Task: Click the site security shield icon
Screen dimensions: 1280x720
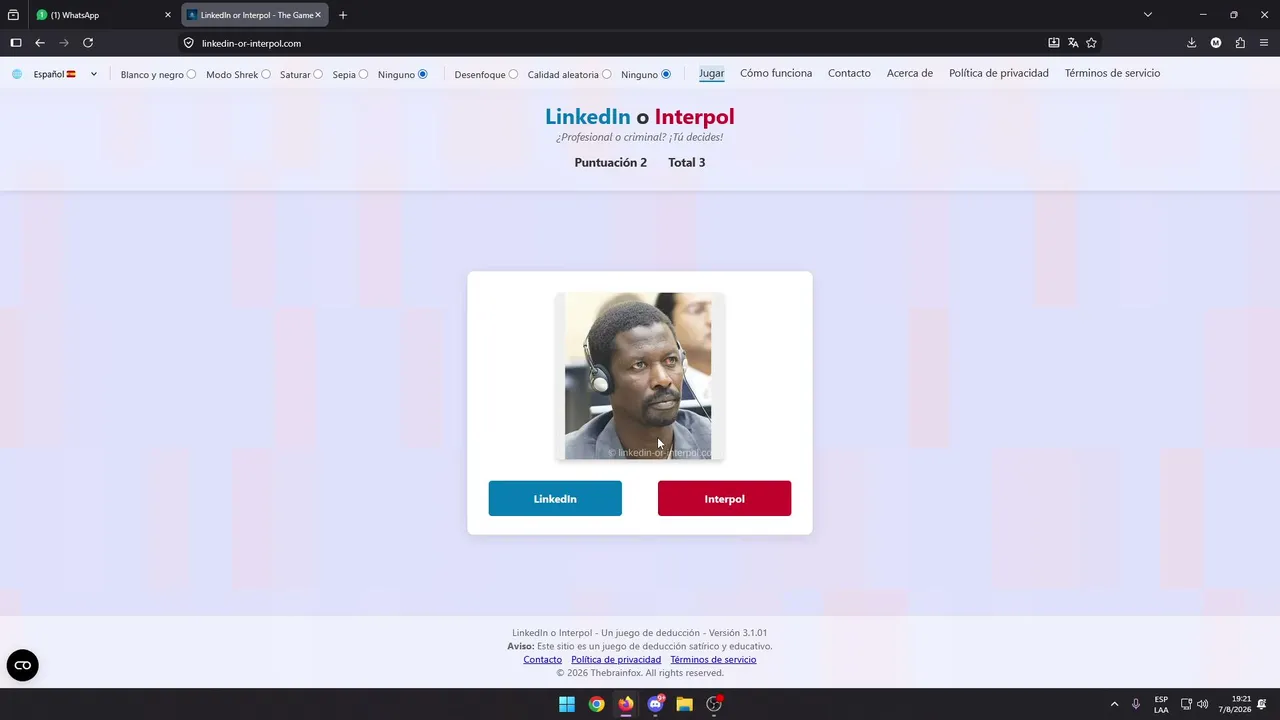Action: point(188,43)
